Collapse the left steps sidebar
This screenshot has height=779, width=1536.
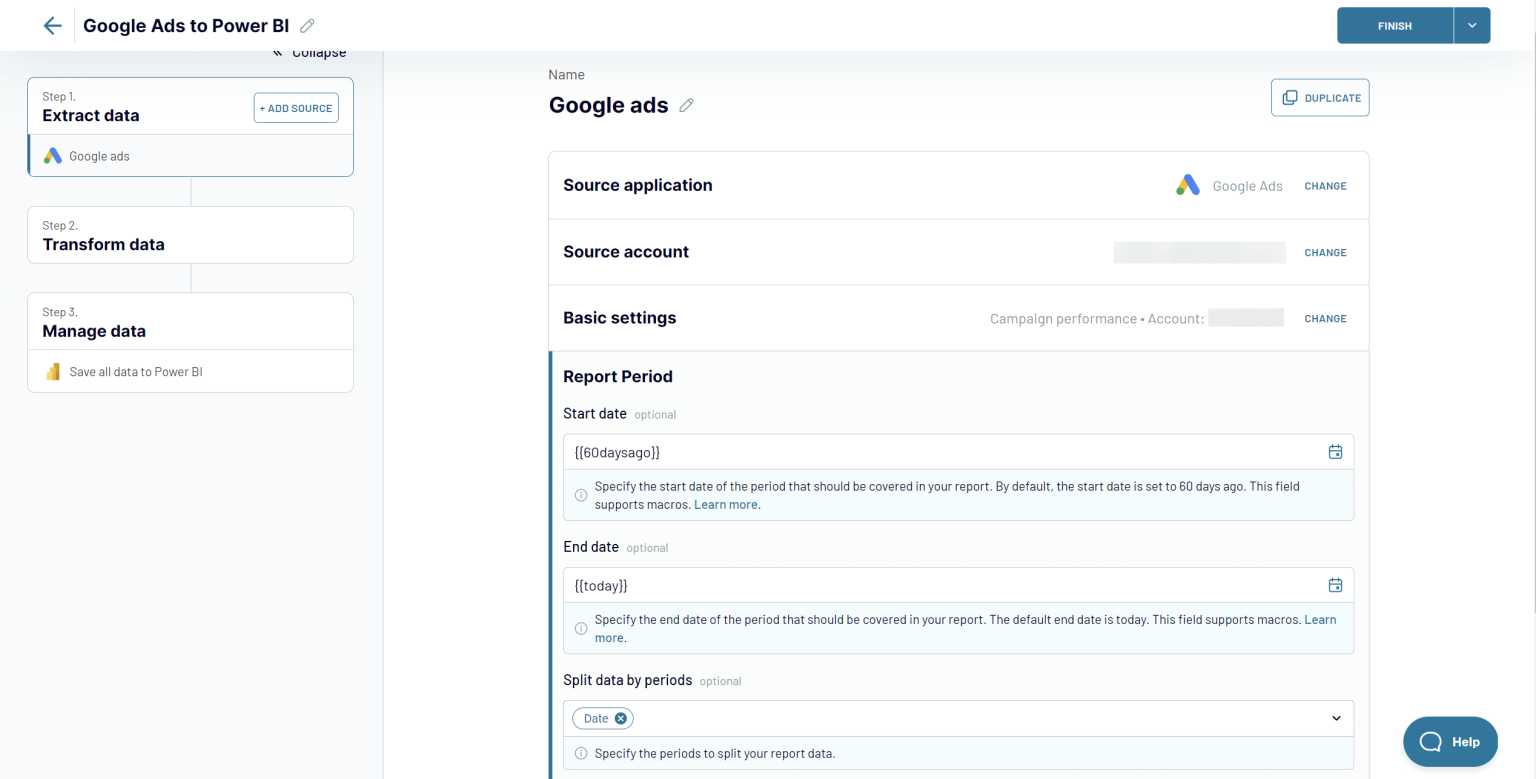point(310,53)
